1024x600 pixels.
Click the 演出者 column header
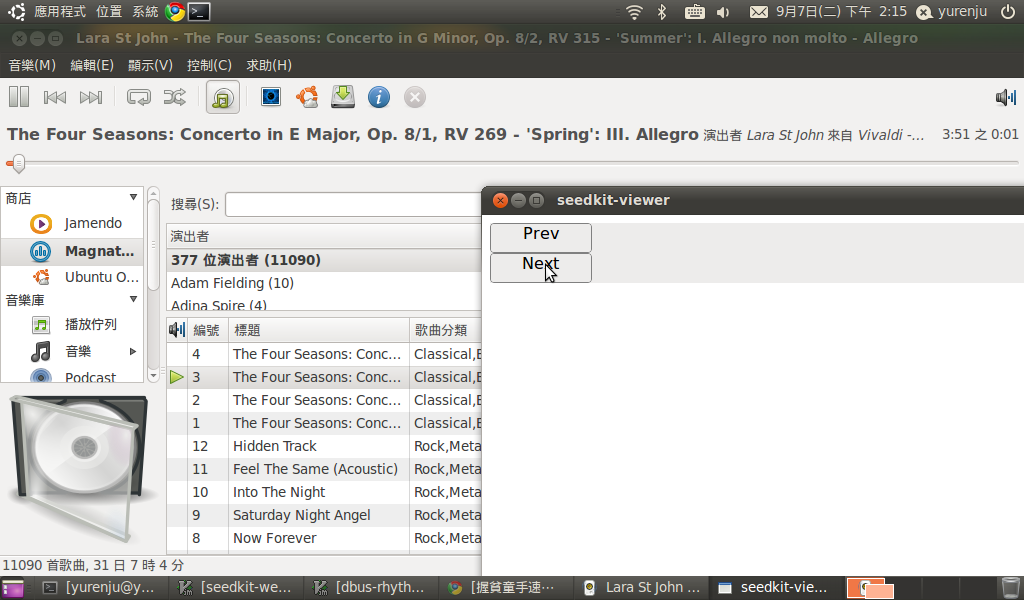point(325,236)
